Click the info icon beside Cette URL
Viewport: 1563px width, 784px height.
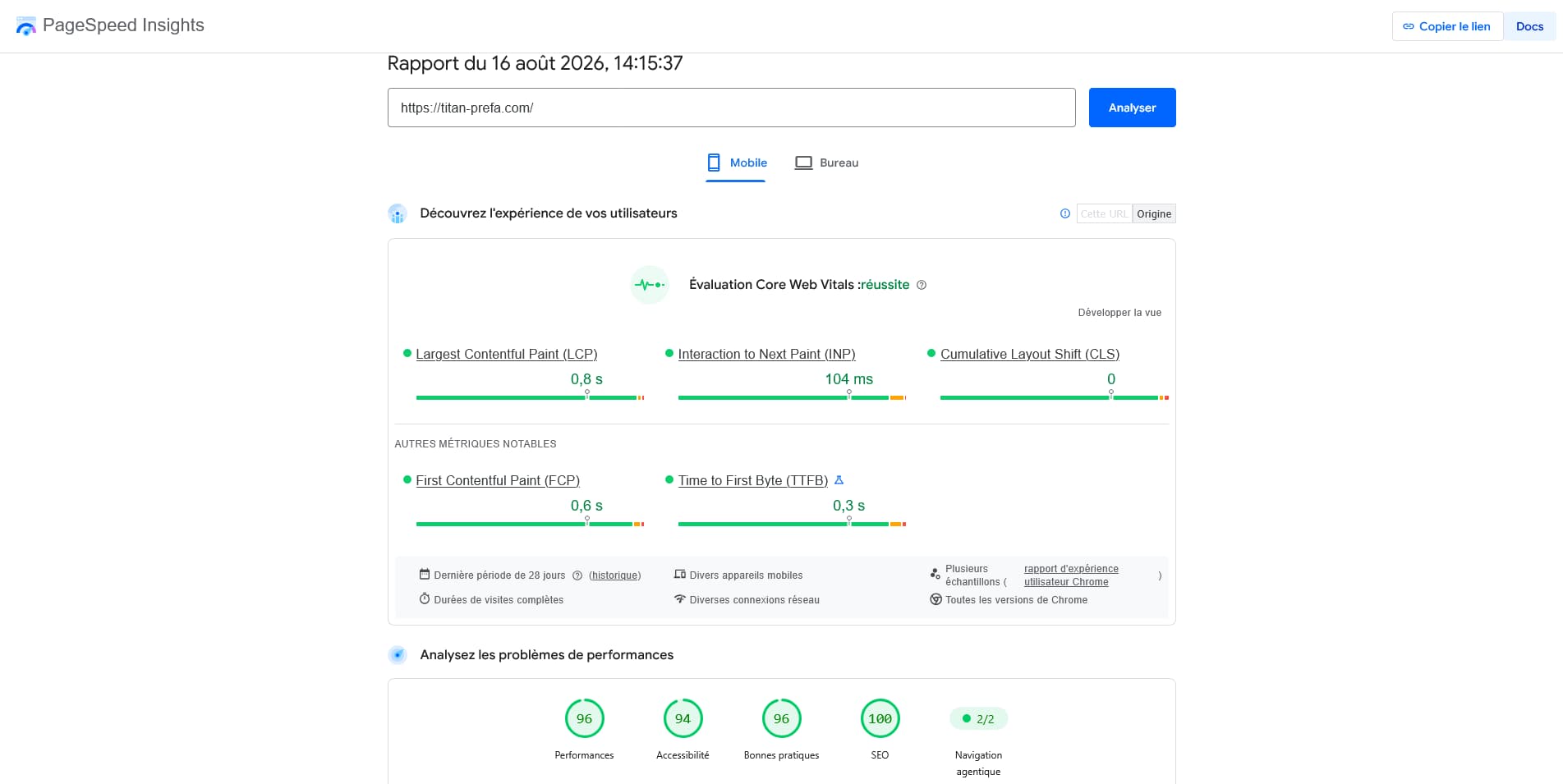coord(1065,213)
